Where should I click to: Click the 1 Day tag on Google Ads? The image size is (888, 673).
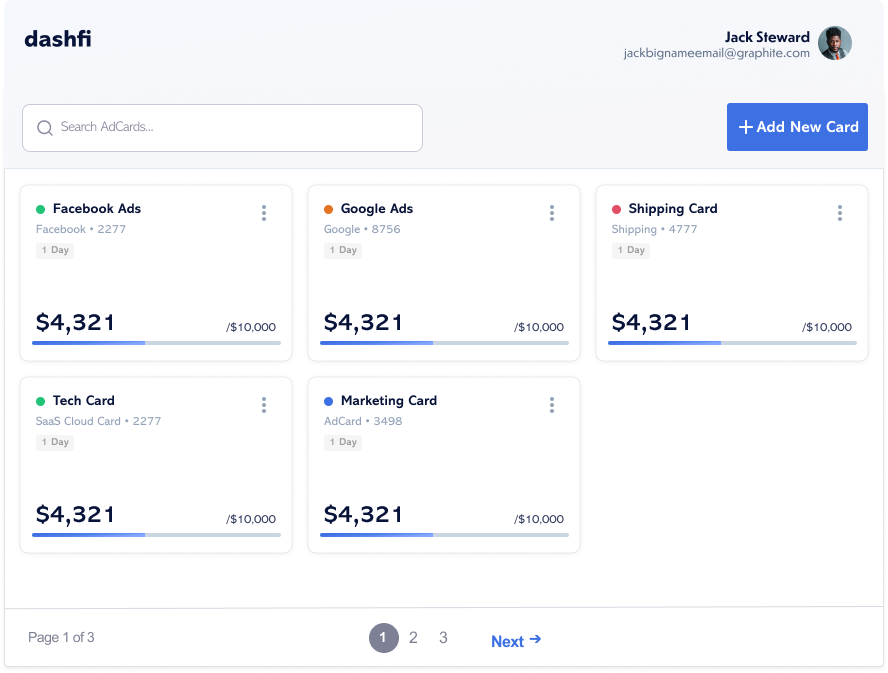(x=343, y=250)
